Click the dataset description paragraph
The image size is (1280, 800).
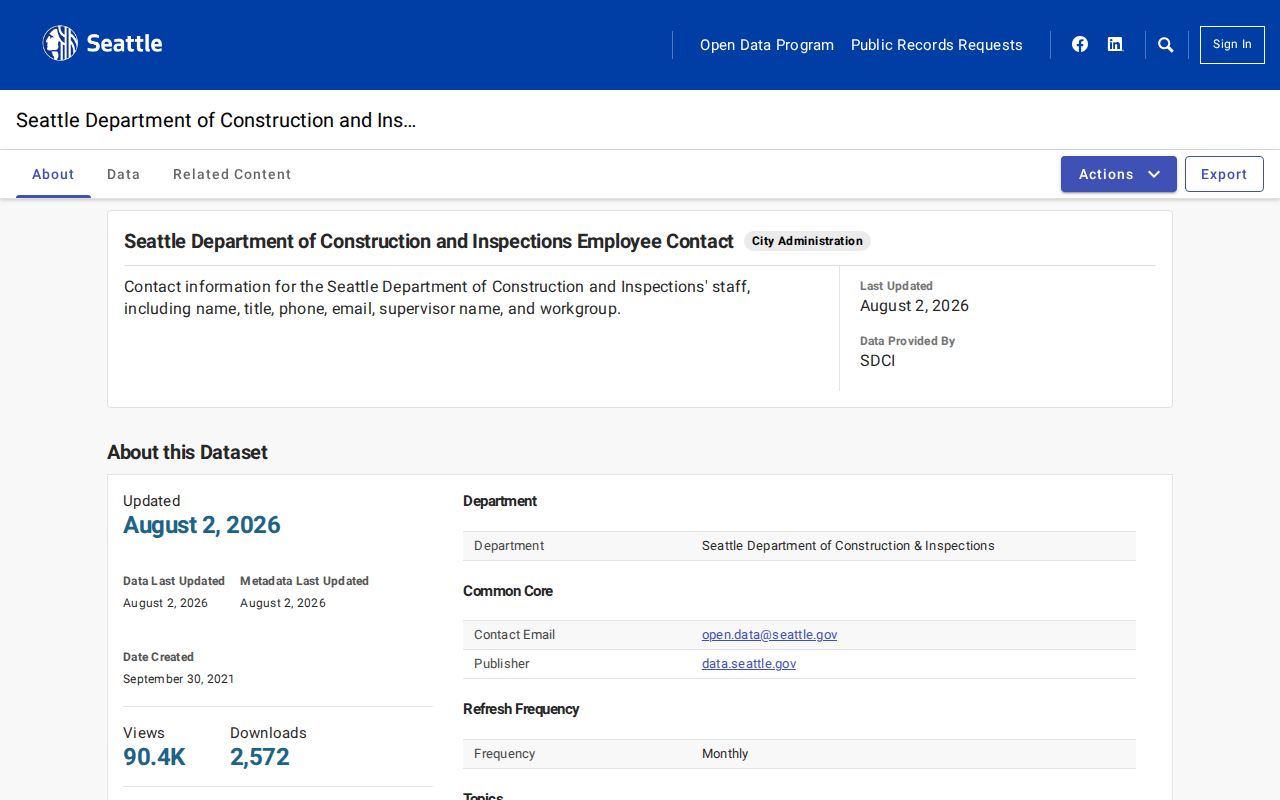(x=437, y=298)
